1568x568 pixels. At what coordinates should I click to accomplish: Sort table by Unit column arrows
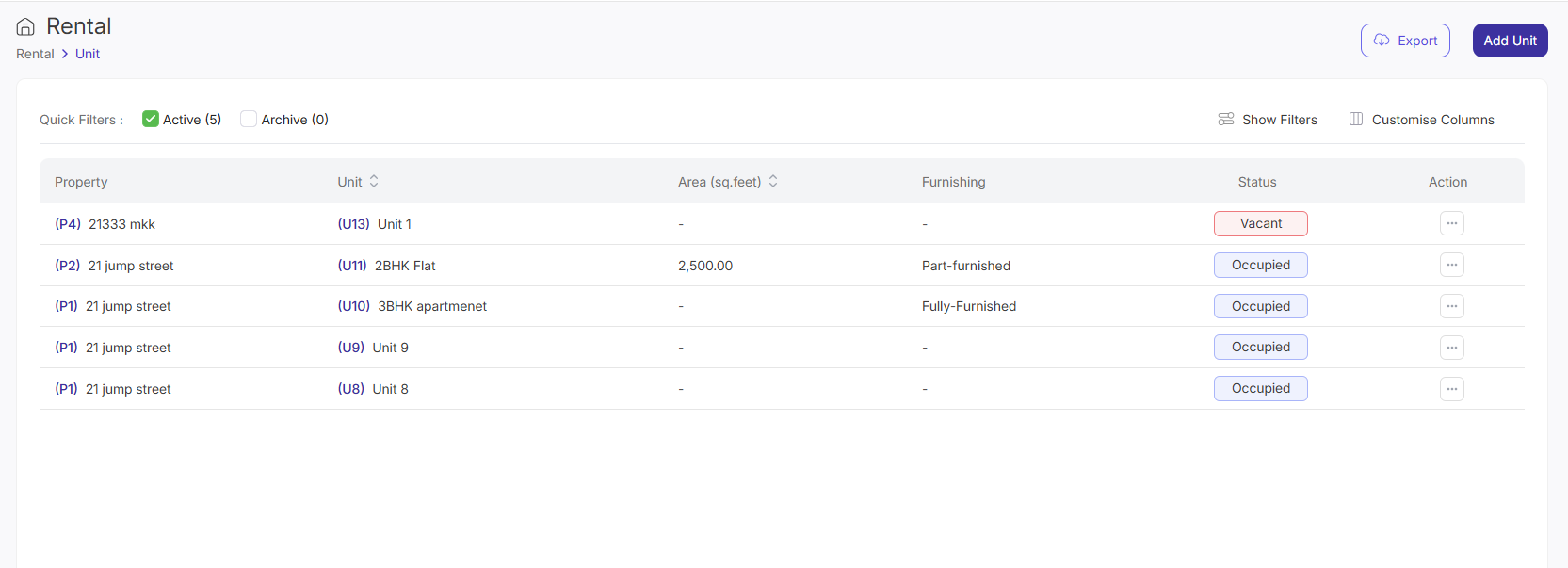click(x=374, y=181)
